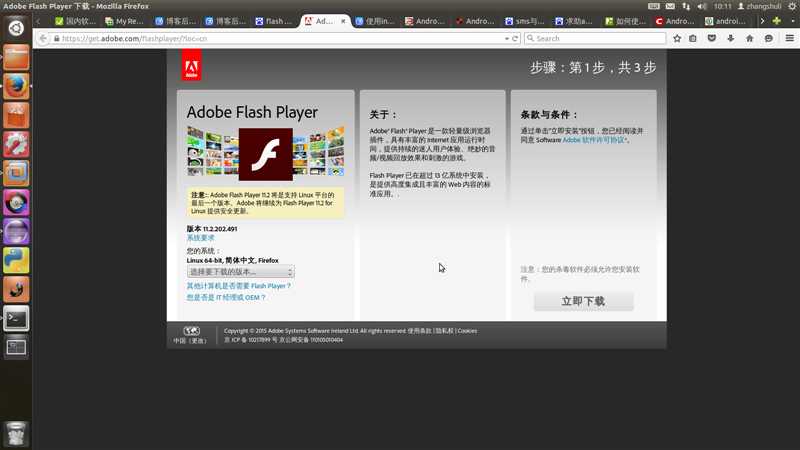Switch to the flash ... tab
Viewport: 800px width, 450px height.
pyautogui.click(x=273, y=21)
